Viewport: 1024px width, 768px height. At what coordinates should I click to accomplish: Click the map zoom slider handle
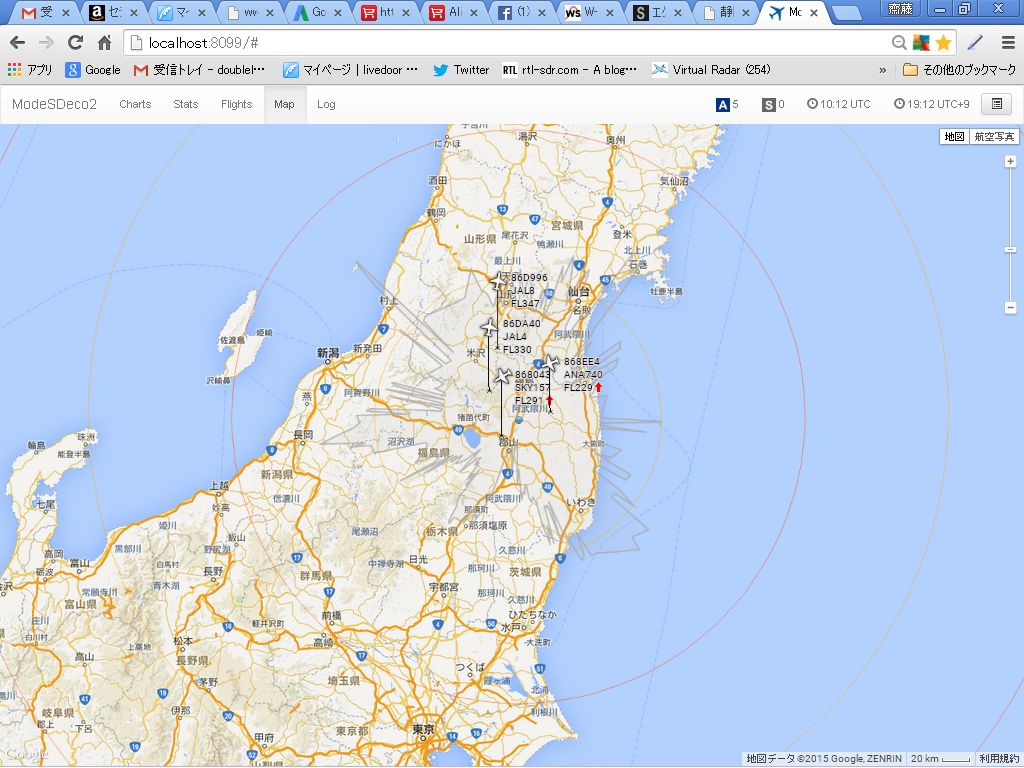click(x=1010, y=249)
